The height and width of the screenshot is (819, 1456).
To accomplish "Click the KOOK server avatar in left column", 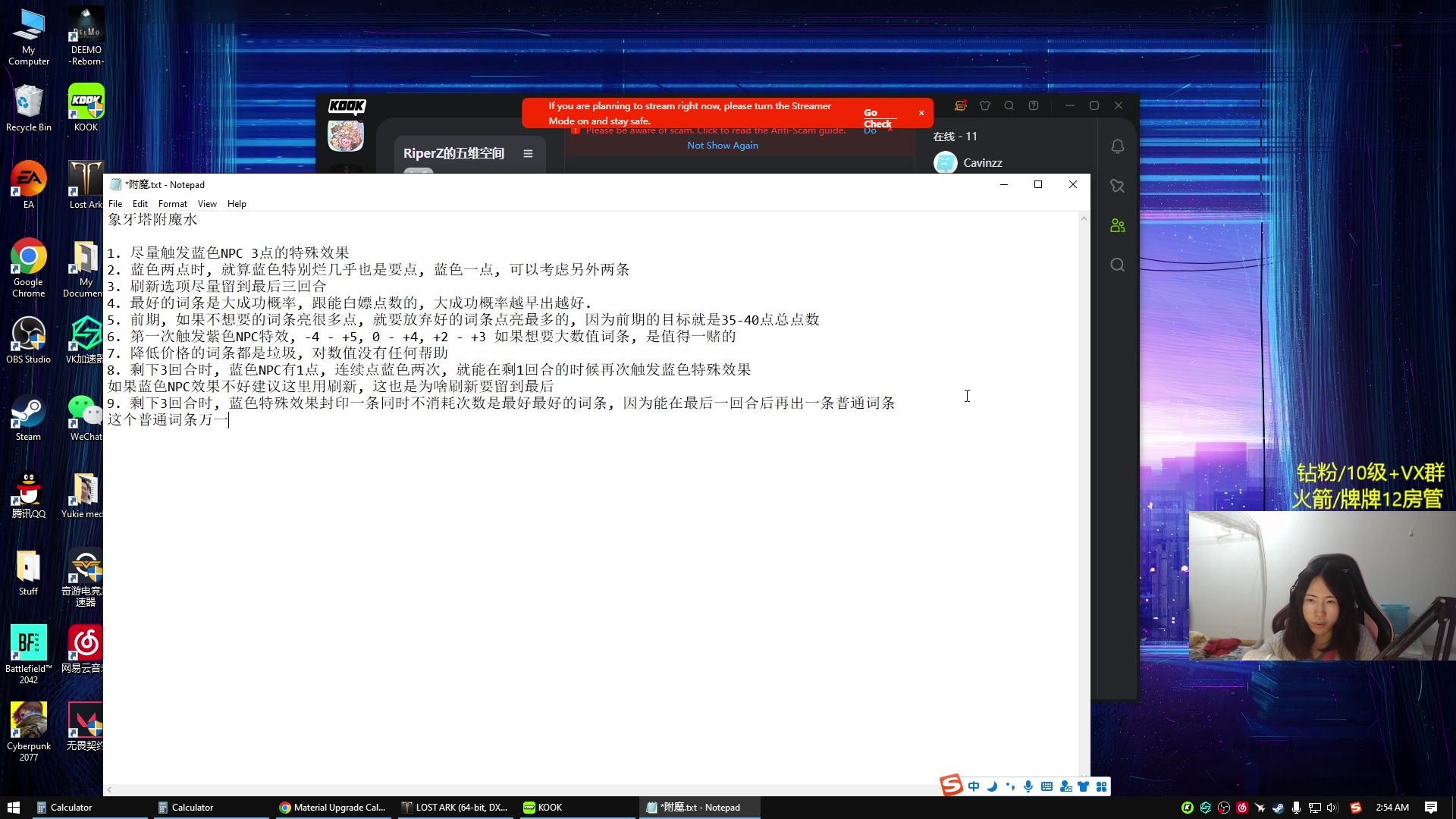I will coord(346,136).
